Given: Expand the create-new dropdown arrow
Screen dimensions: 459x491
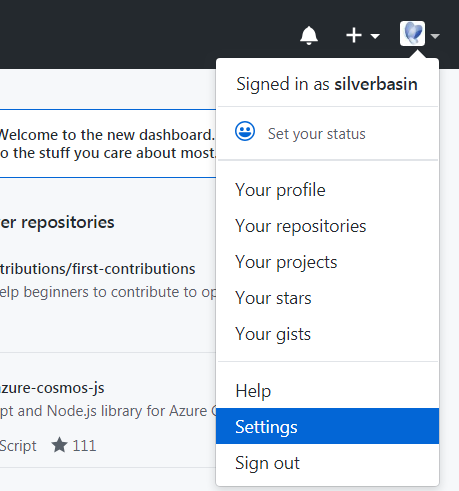Looking at the screenshot, I should 375,36.
